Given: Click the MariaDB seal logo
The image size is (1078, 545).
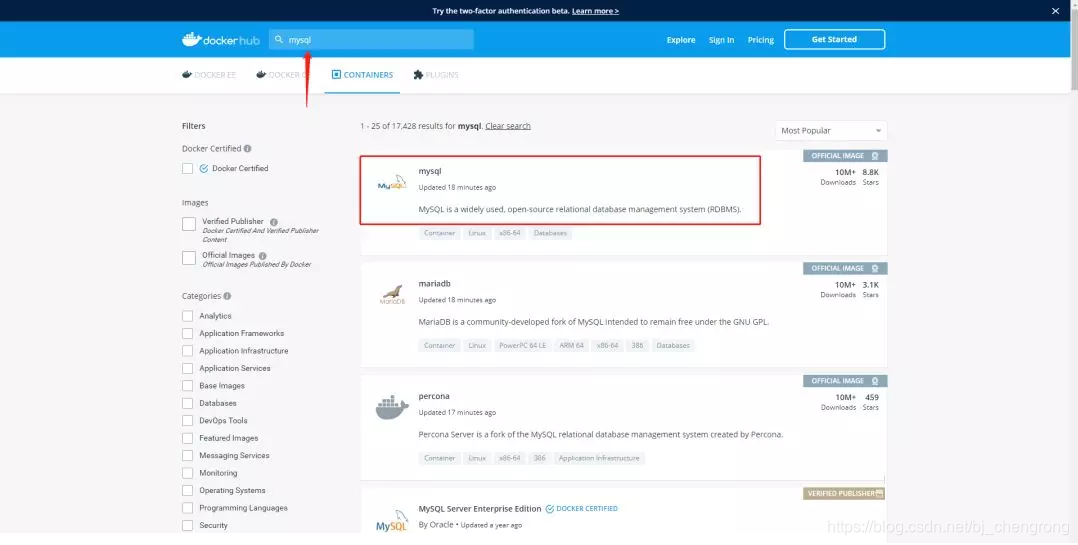Looking at the screenshot, I should point(393,295).
